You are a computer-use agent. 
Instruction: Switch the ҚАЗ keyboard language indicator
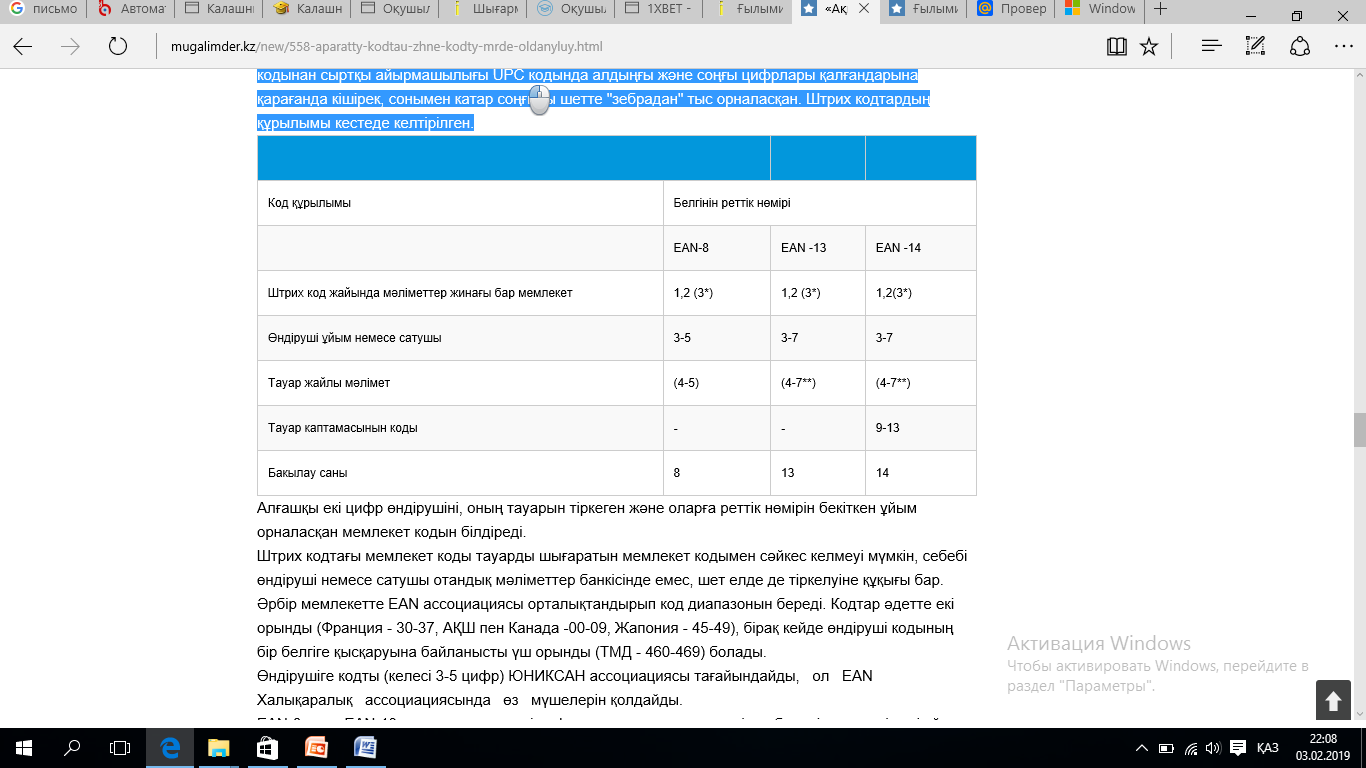tap(1268, 747)
